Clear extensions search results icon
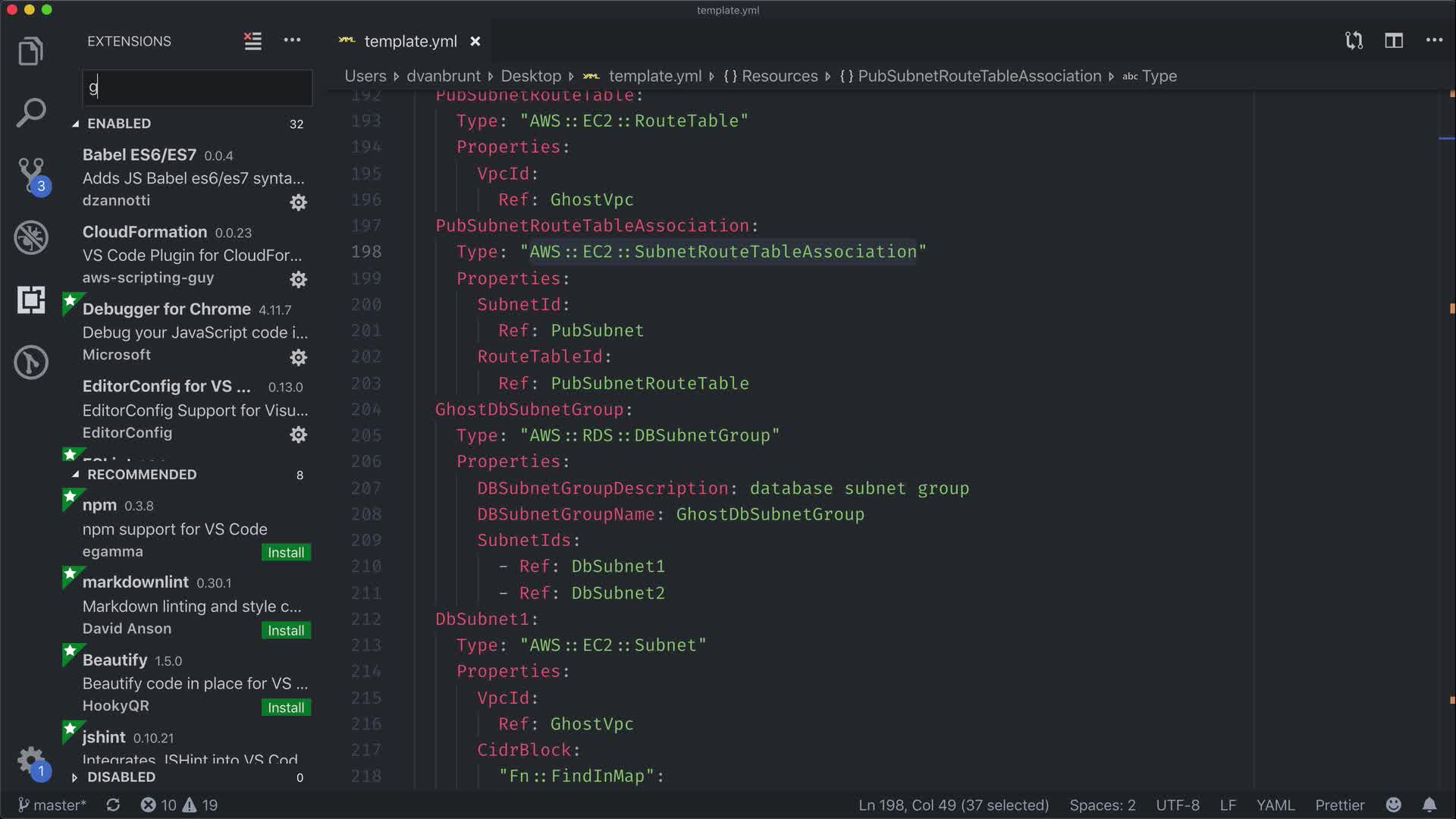The width and height of the screenshot is (1456, 819). 253,41
